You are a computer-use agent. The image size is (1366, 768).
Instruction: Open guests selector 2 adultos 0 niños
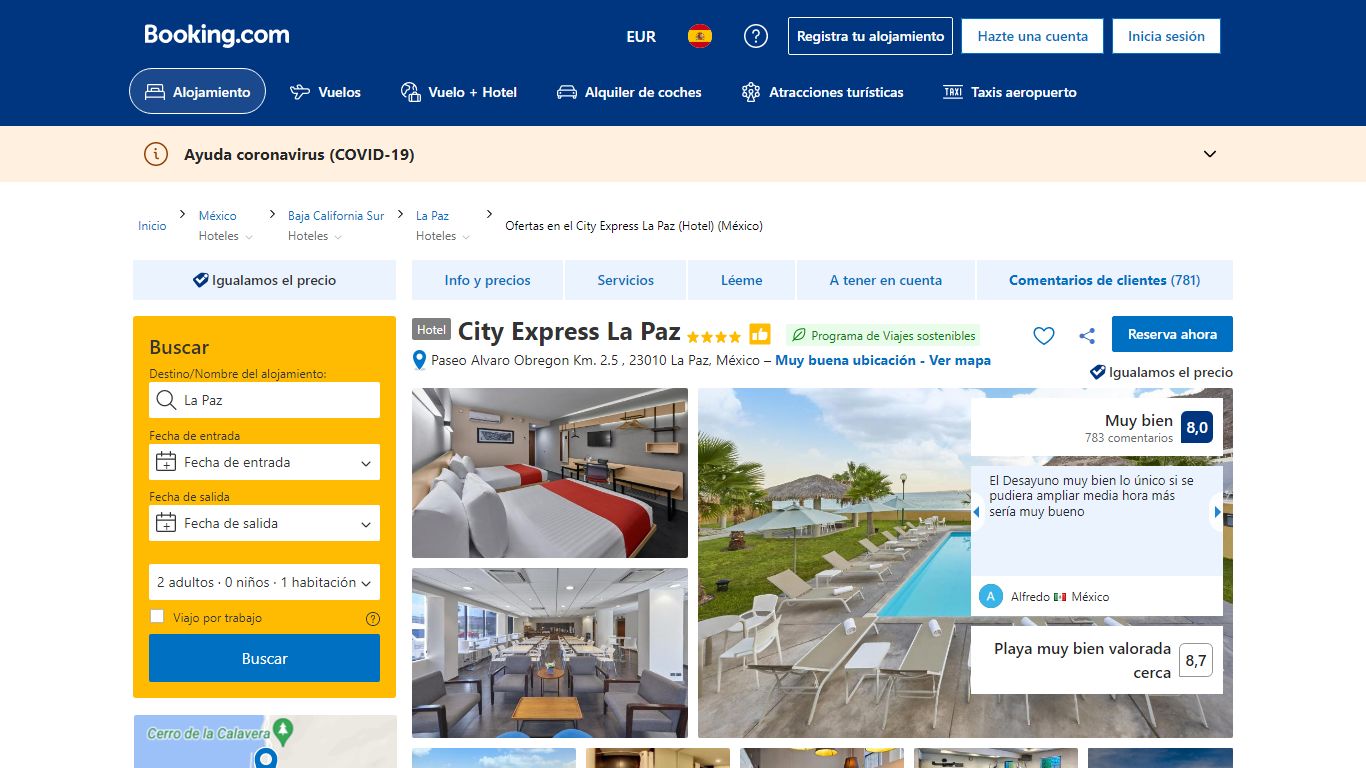pyautogui.click(x=265, y=582)
